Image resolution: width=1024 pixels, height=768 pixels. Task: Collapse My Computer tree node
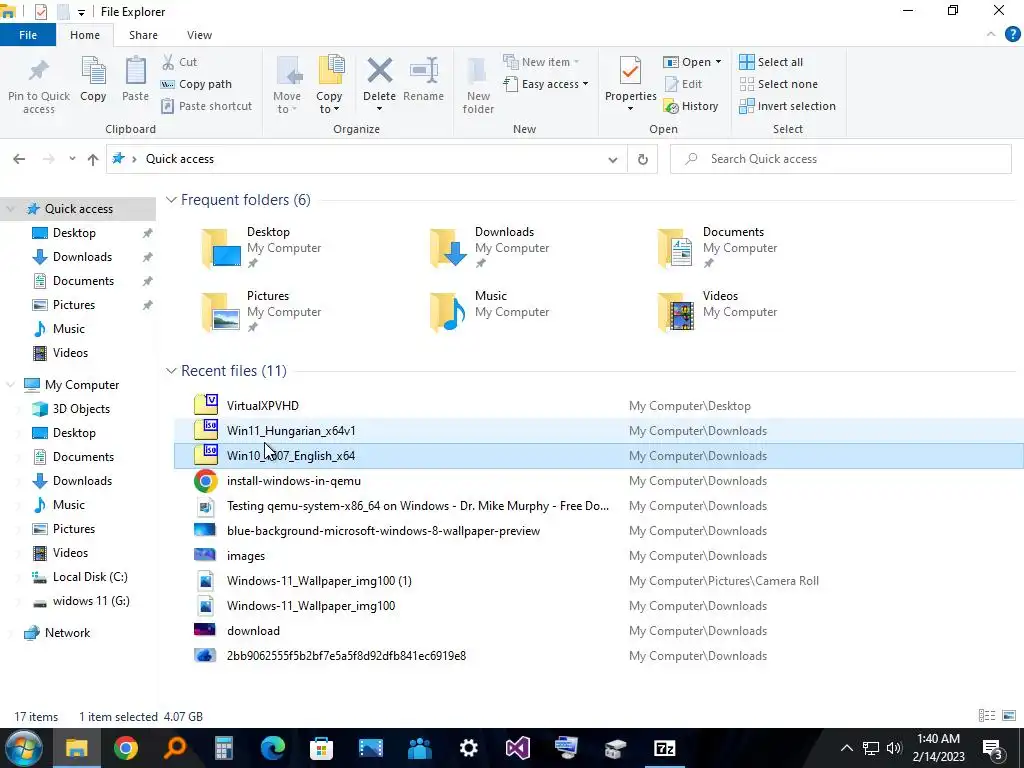pos(10,385)
